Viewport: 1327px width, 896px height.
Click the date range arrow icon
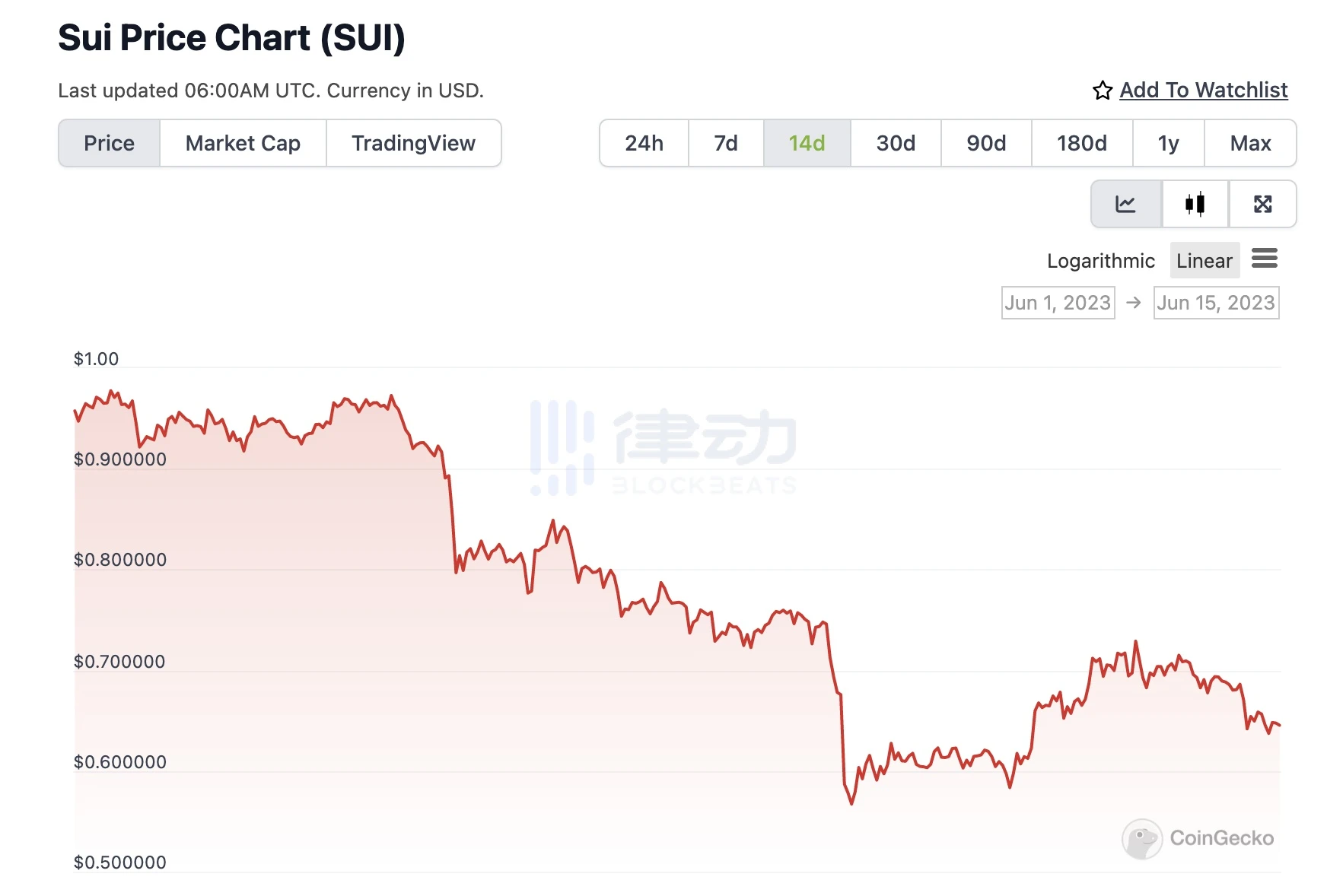click(x=1133, y=302)
